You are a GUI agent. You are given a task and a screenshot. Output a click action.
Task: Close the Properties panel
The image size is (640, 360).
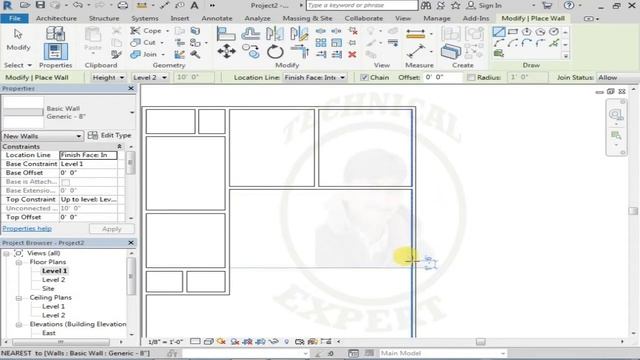[x=131, y=89]
